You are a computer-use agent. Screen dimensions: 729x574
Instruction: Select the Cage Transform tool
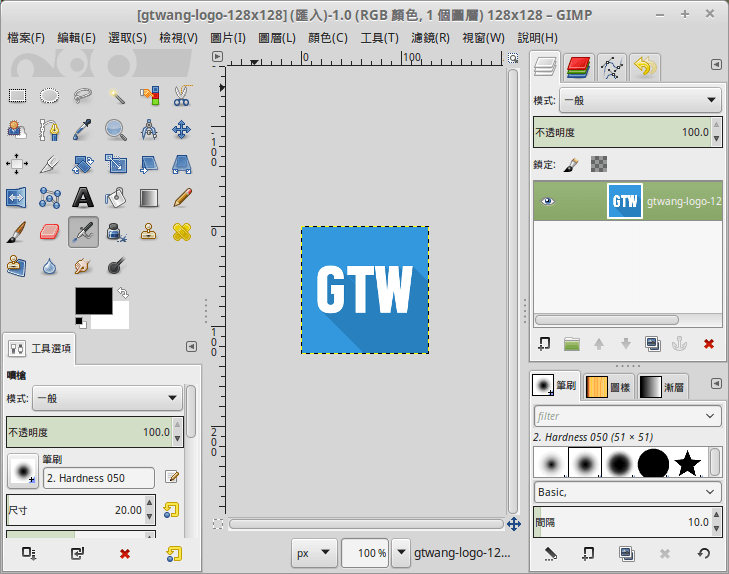coord(49,198)
